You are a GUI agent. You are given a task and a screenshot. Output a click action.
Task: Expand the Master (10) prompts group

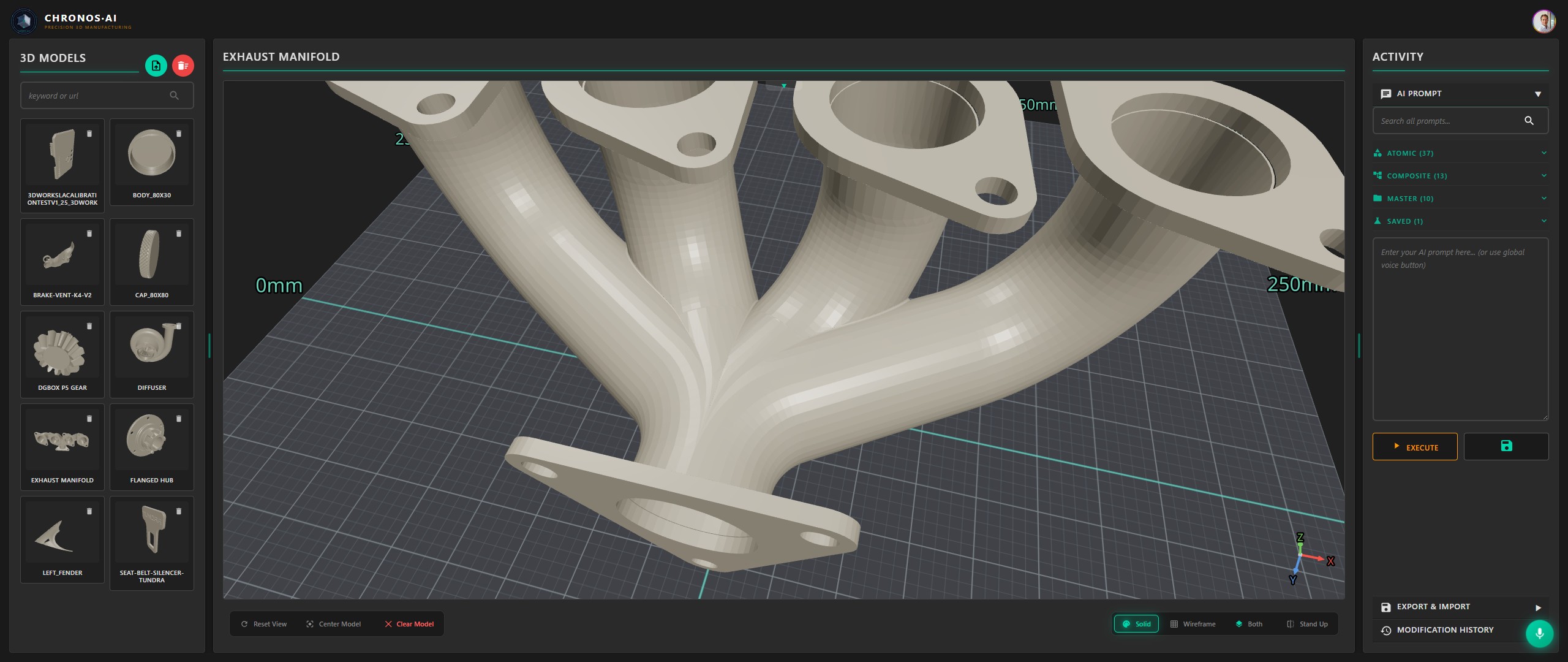(1460, 199)
